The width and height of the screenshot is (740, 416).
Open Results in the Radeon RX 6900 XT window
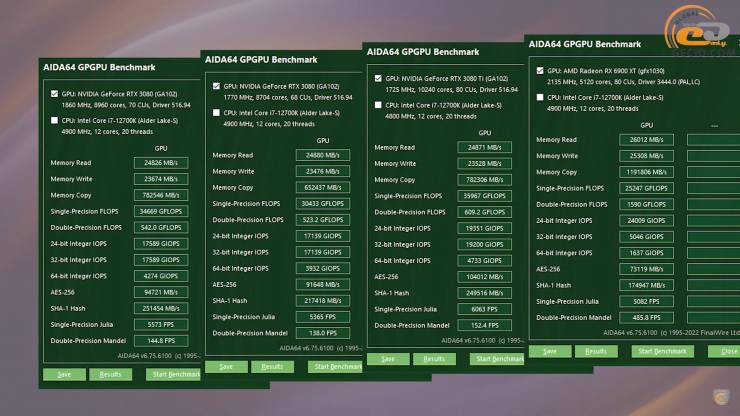(x=596, y=351)
